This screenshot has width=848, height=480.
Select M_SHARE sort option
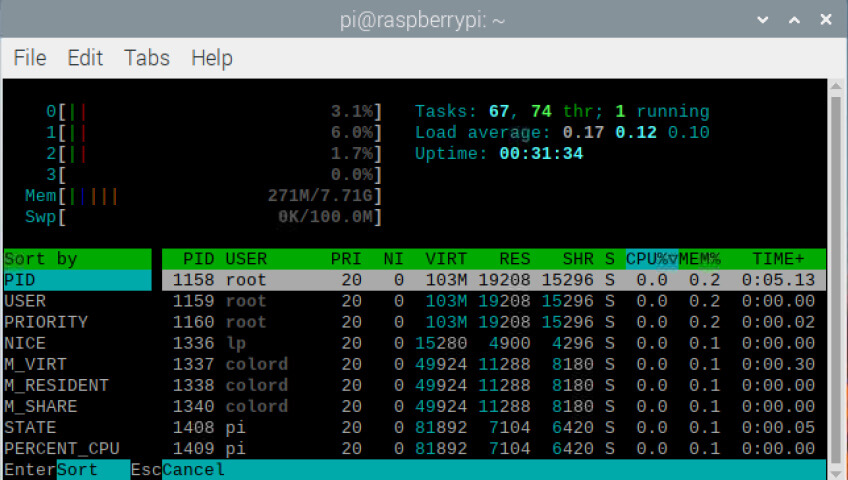click(x=77, y=406)
